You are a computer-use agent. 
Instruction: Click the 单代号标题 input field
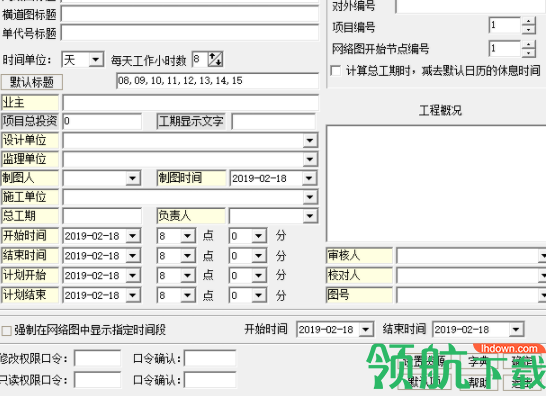(190, 33)
